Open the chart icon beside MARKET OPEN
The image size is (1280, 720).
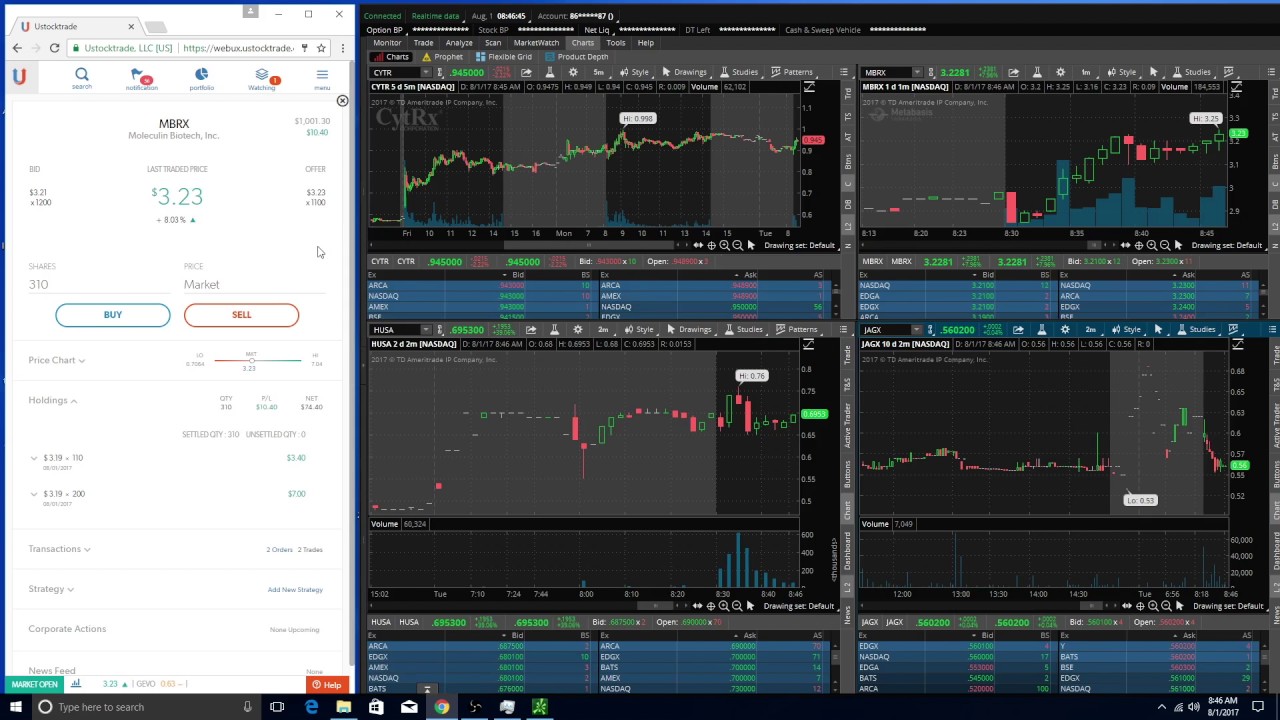pos(75,684)
